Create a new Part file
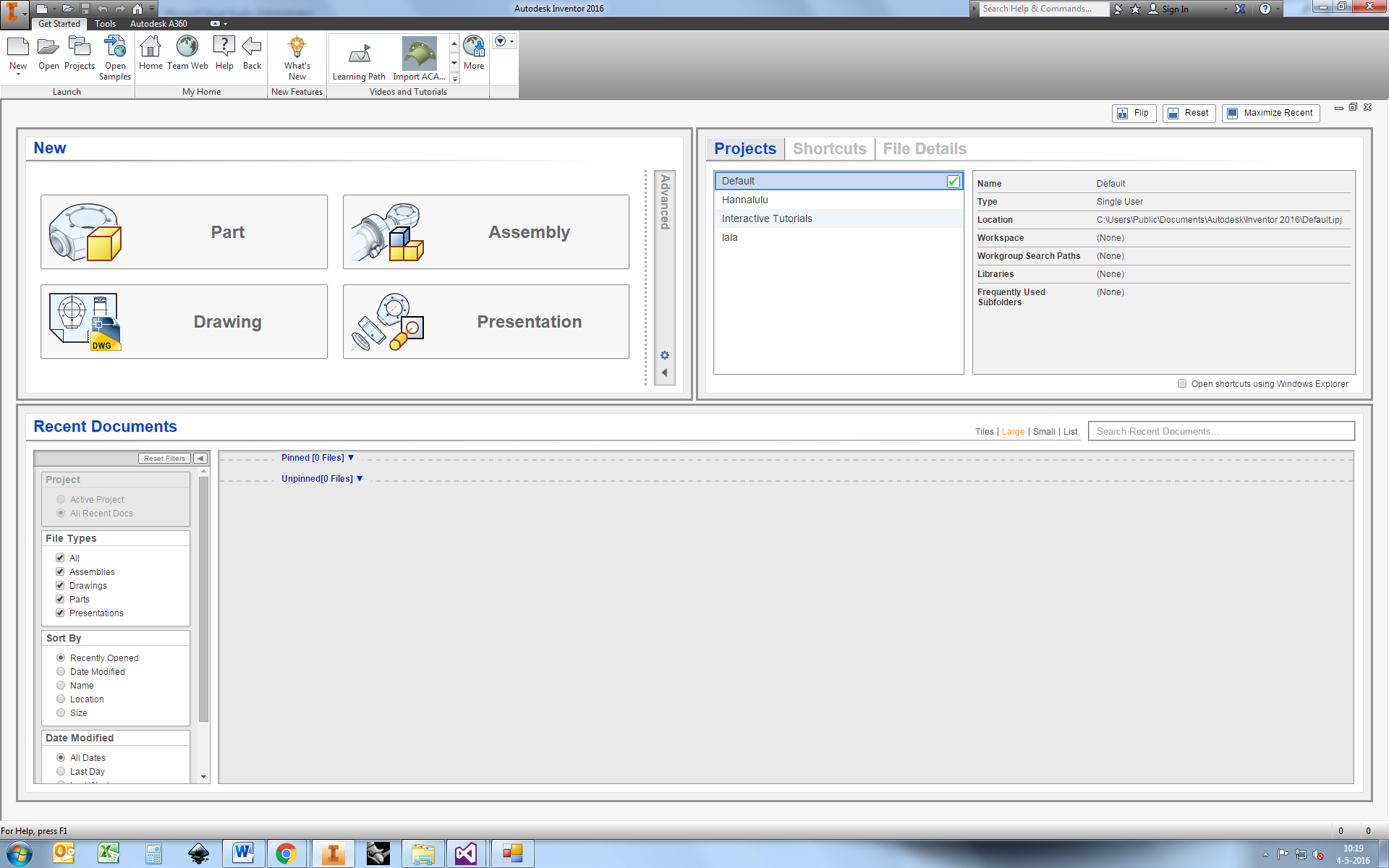The height and width of the screenshot is (868, 1389). coord(184,232)
